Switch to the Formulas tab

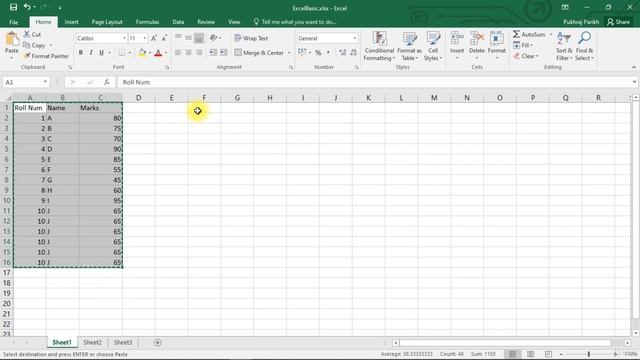point(147,22)
